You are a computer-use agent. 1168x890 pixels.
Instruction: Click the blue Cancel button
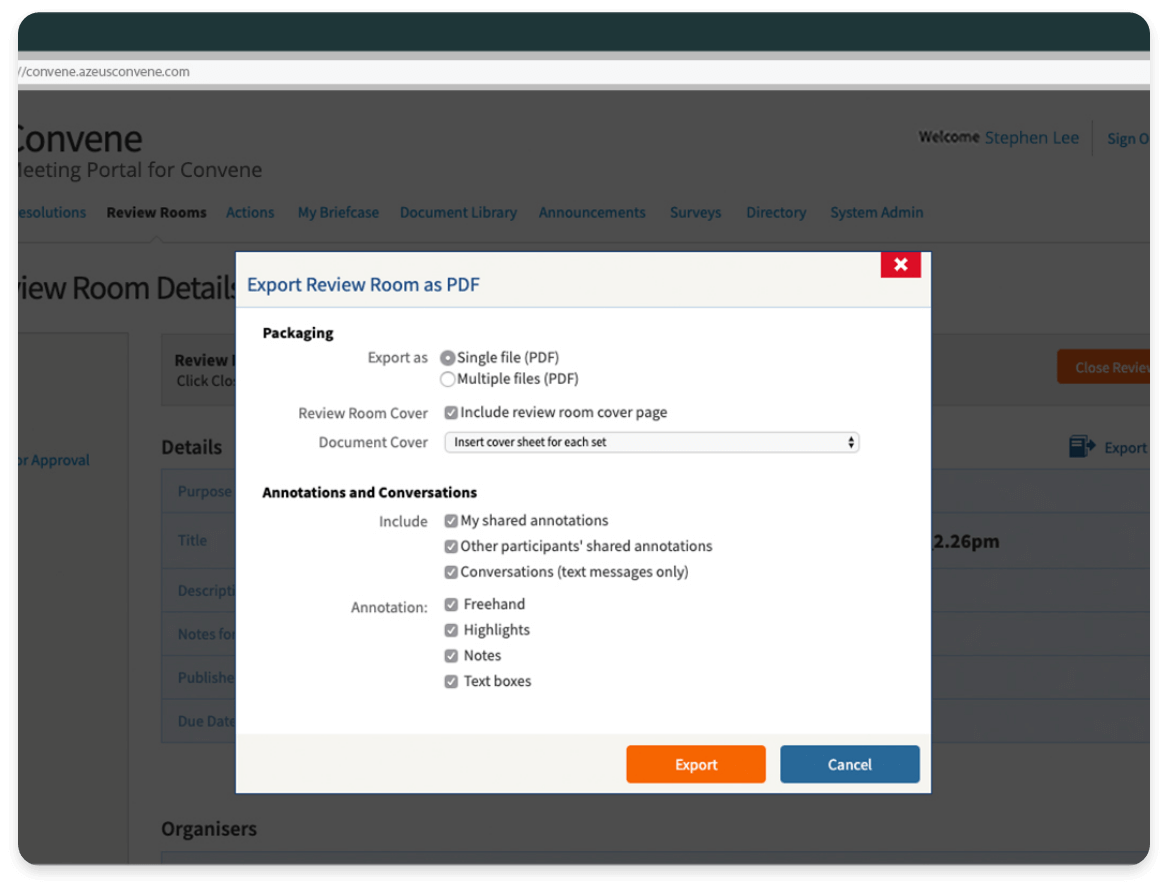coord(849,764)
